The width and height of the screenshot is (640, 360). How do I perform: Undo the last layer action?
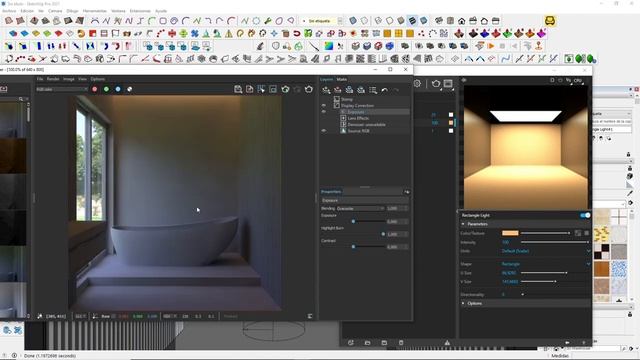pos(384,90)
